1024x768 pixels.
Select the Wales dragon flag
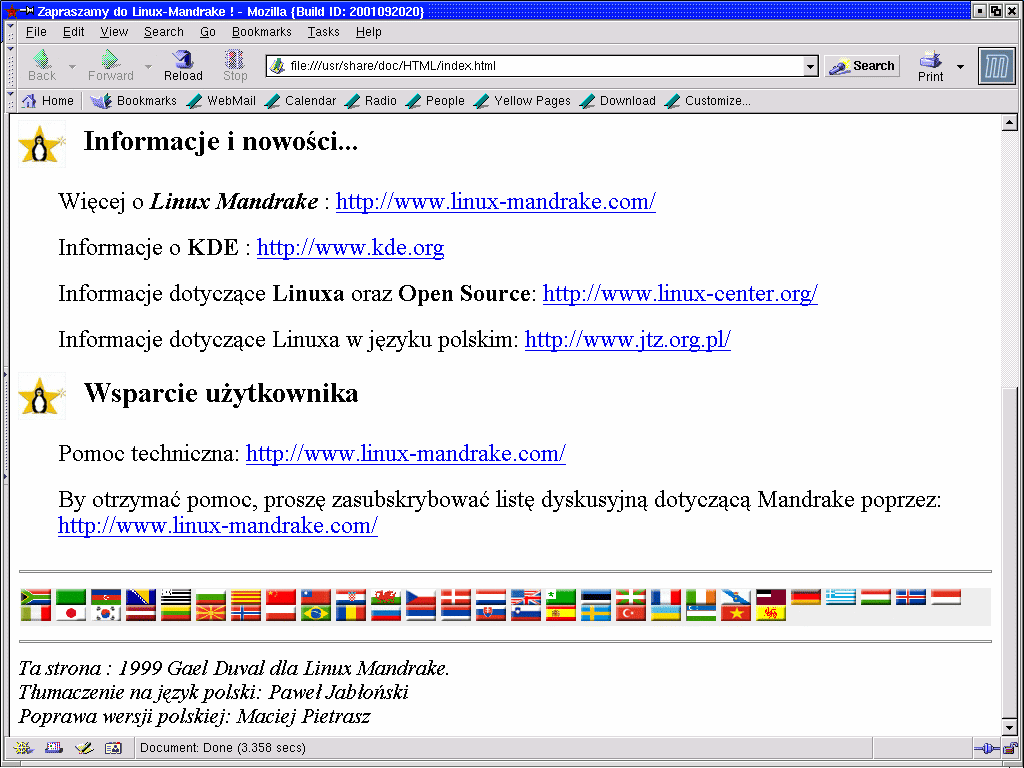point(385,597)
